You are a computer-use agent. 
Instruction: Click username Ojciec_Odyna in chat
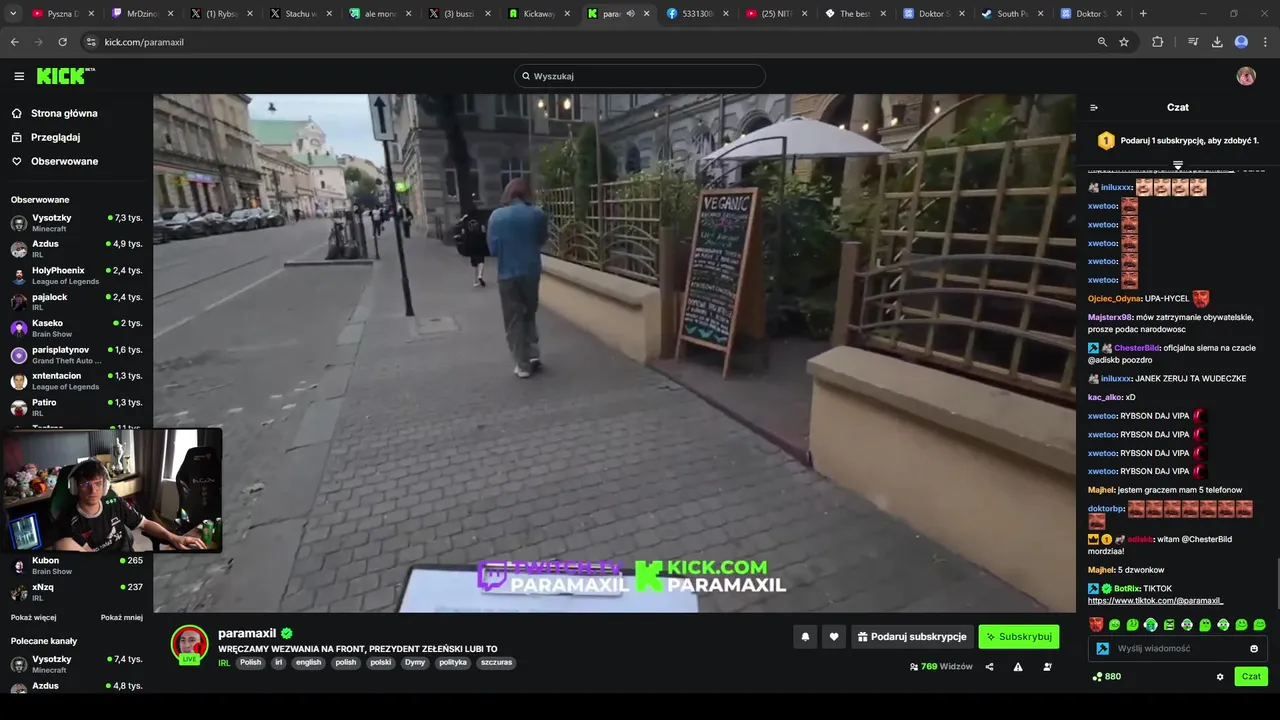pyautogui.click(x=1114, y=298)
